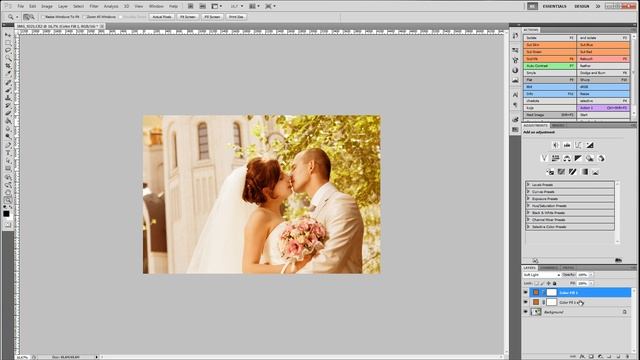Hide the Color Fill 1 layer
Screen dimensions: 640x360
pyautogui.click(x=526, y=302)
